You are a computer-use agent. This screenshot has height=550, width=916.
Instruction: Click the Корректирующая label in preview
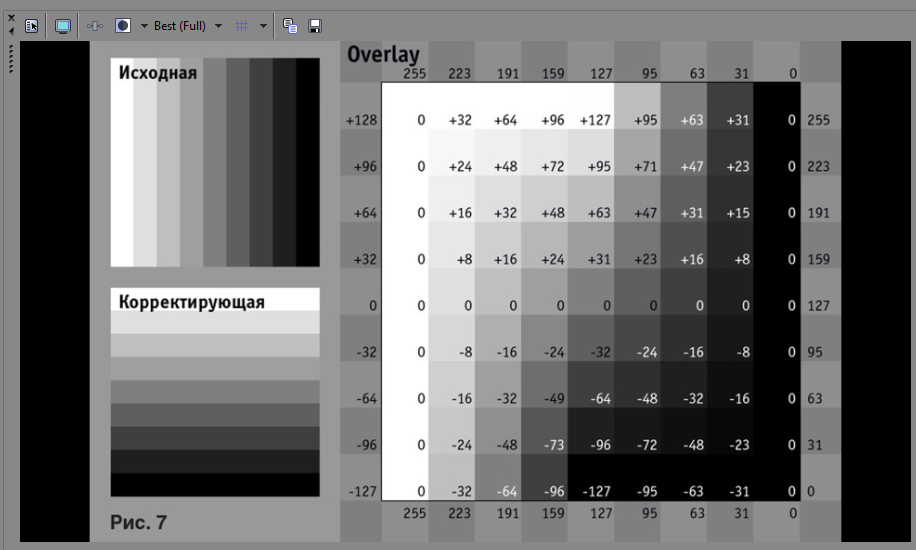[192, 302]
